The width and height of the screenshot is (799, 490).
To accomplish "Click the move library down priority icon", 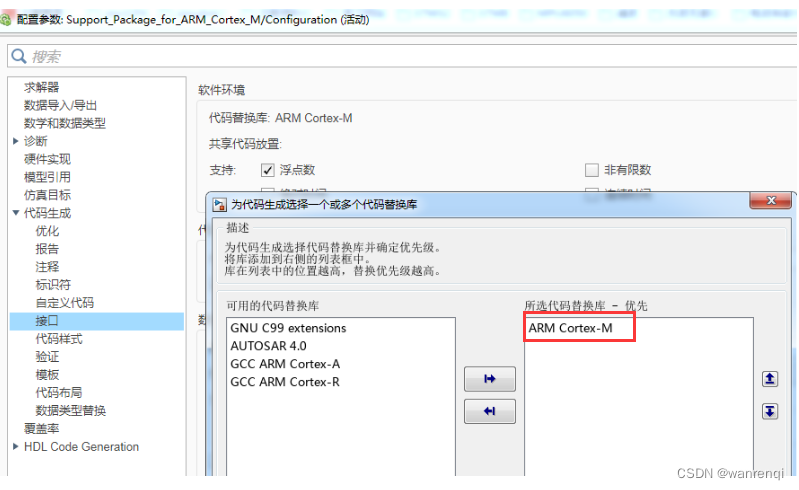I will 769,411.
